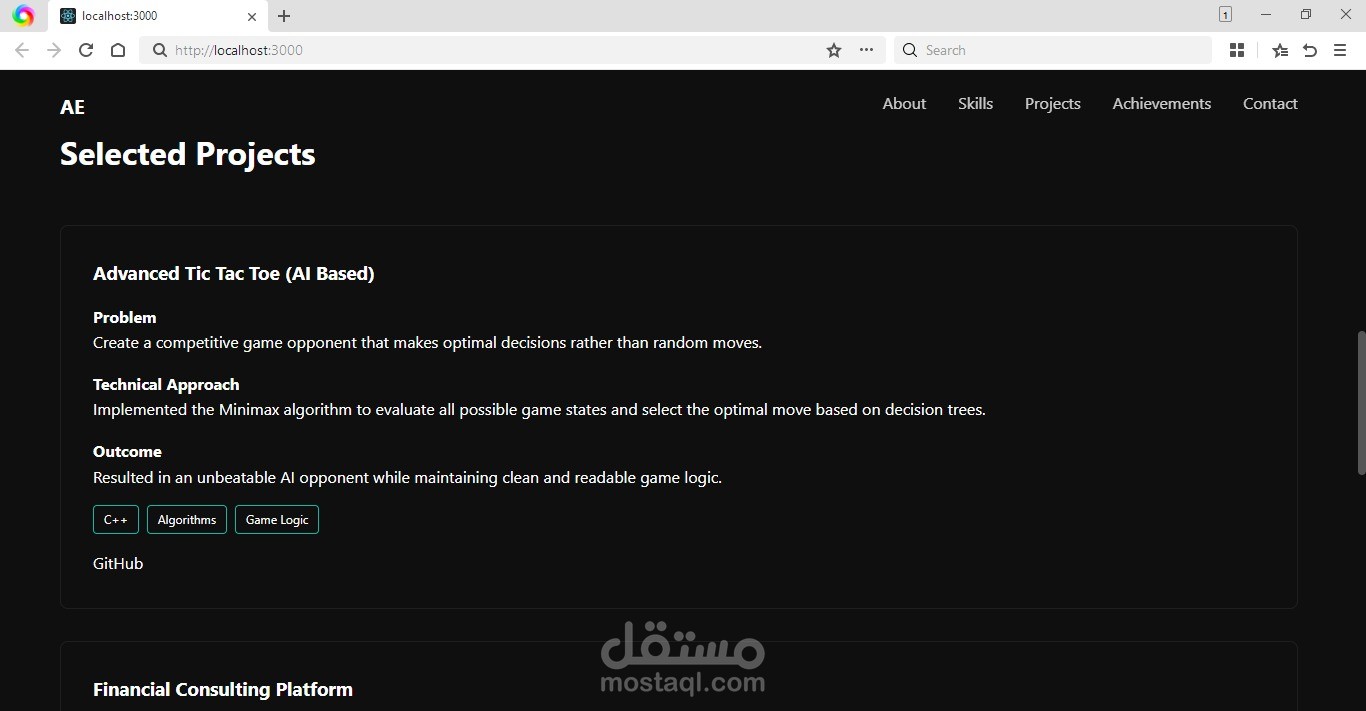Click the browser back arrow

[x=22, y=50]
